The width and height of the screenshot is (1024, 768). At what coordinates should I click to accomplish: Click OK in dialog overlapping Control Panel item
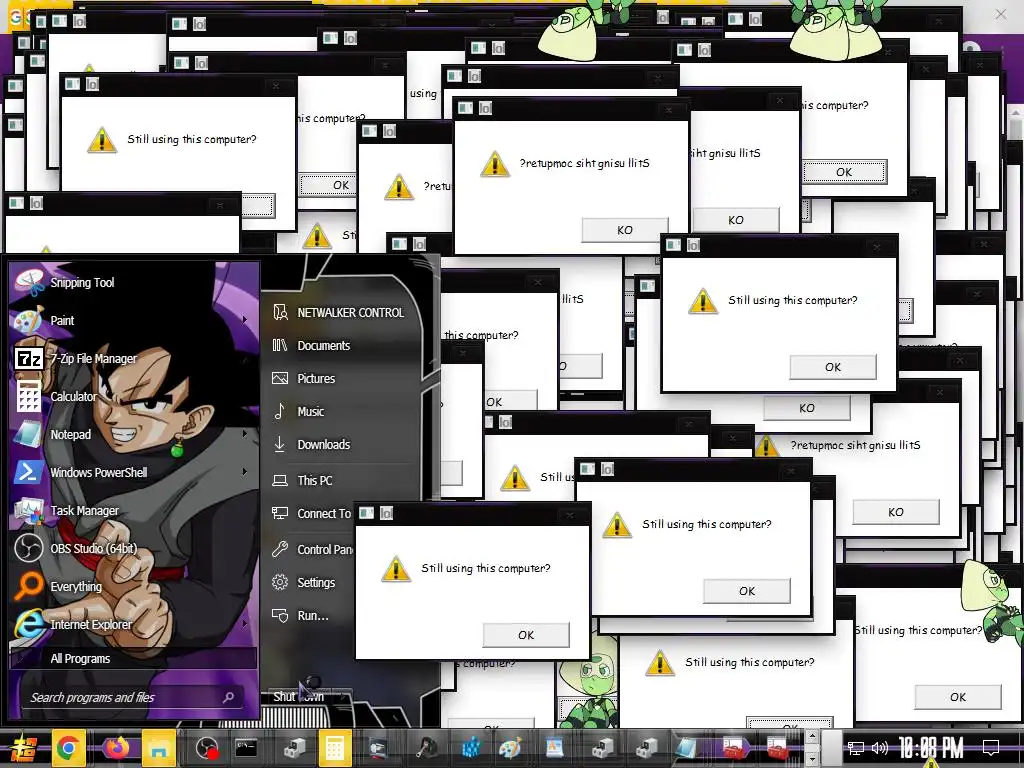pos(526,635)
